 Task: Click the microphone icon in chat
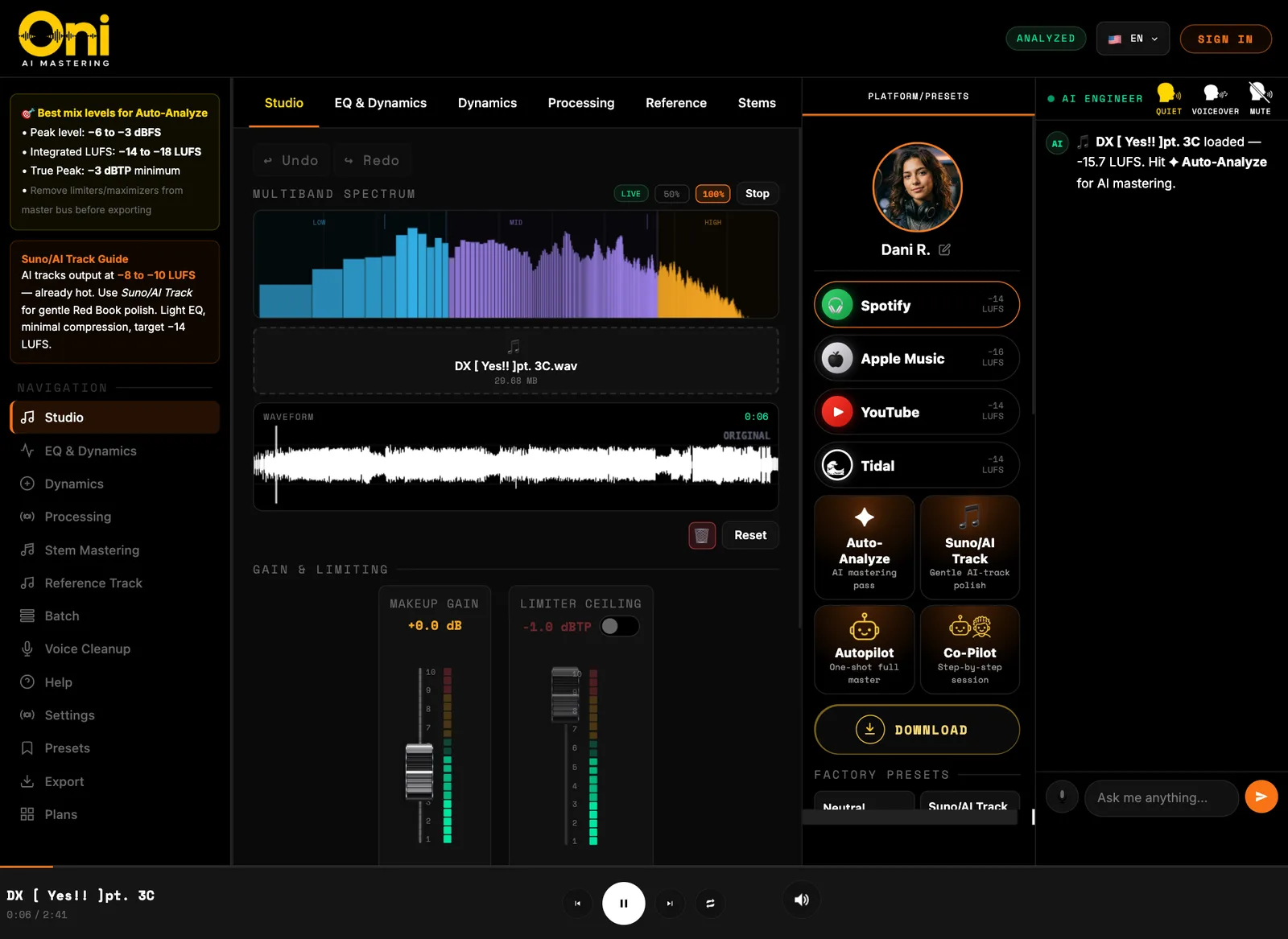tap(1062, 797)
